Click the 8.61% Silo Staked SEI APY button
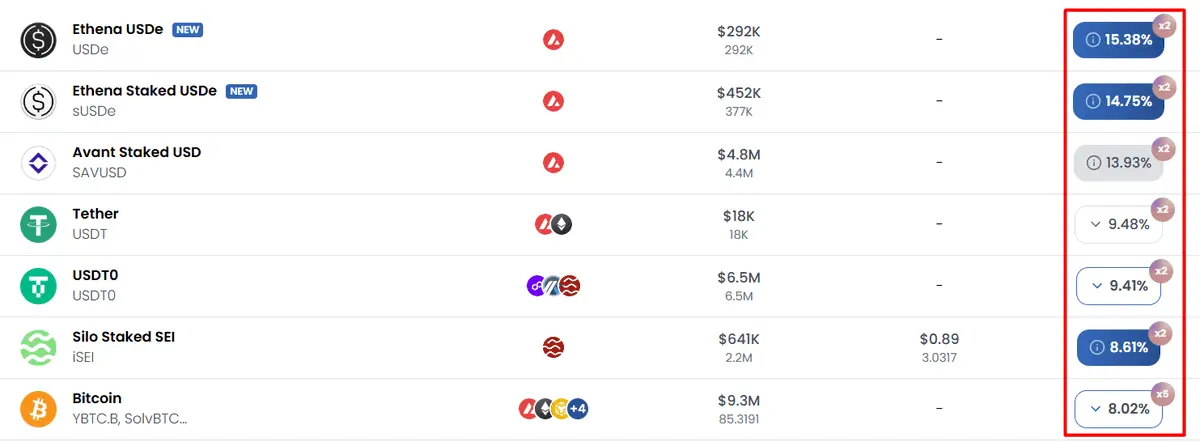Screen dimensions: 1200x442 1119,347
